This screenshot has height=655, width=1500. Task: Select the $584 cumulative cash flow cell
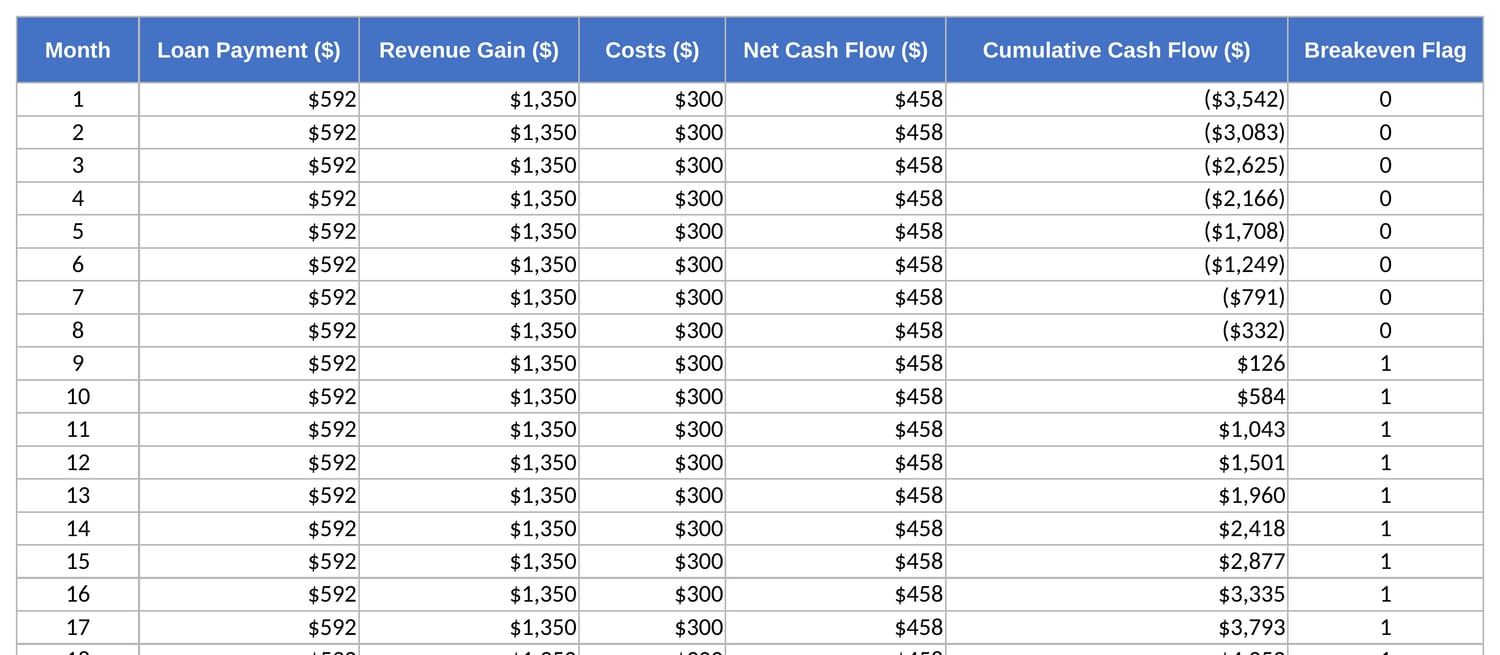pyautogui.click(x=1117, y=396)
